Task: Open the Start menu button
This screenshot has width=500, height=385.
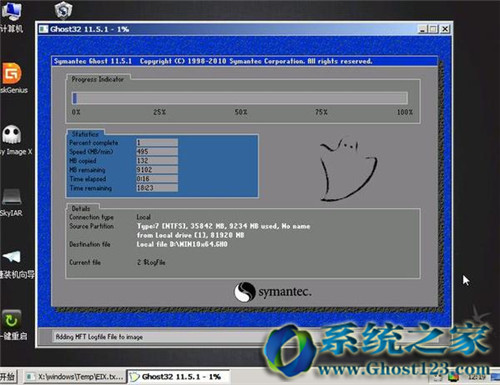Action: click(x=8, y=377)
